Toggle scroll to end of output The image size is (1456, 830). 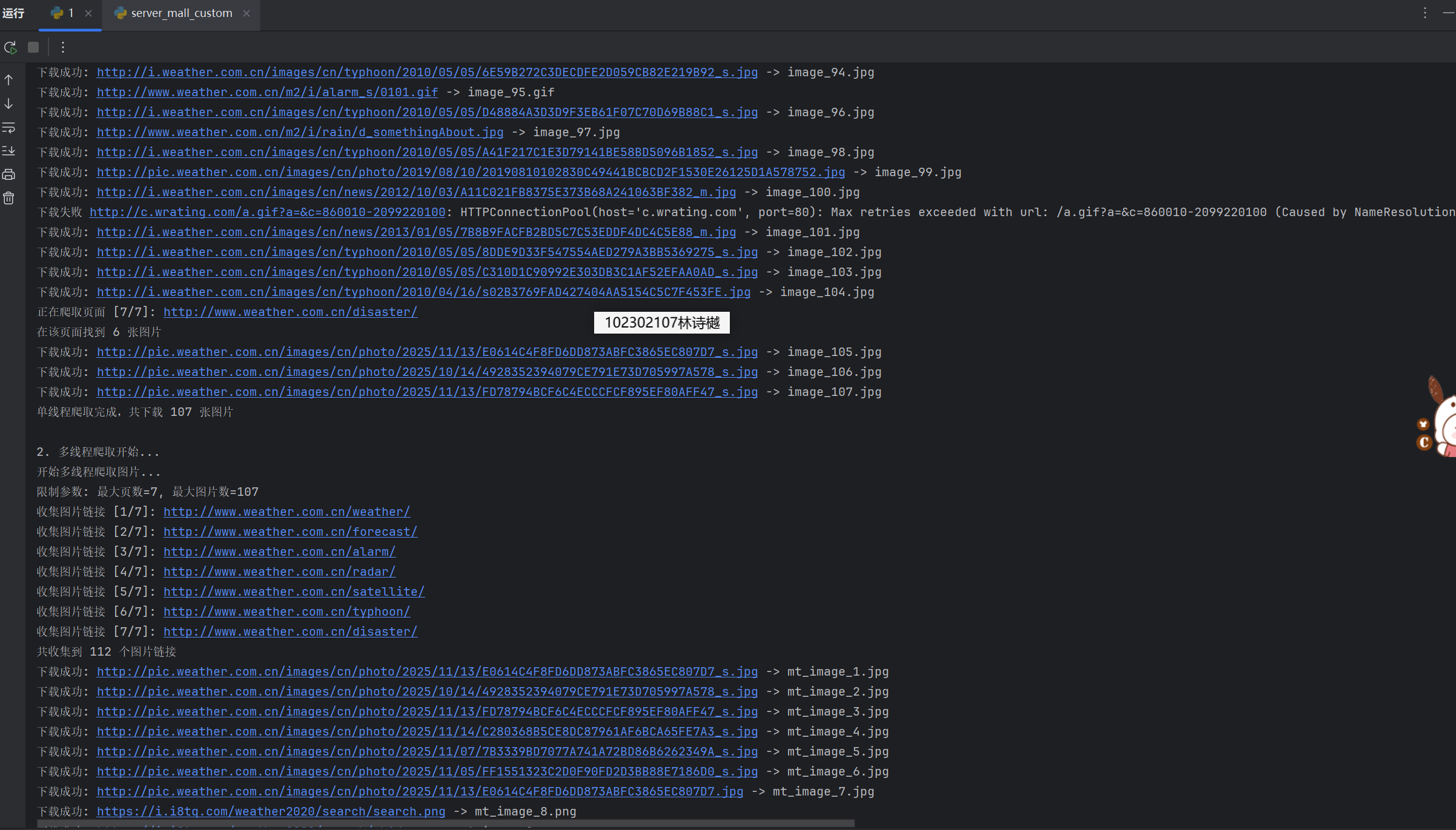9,151
